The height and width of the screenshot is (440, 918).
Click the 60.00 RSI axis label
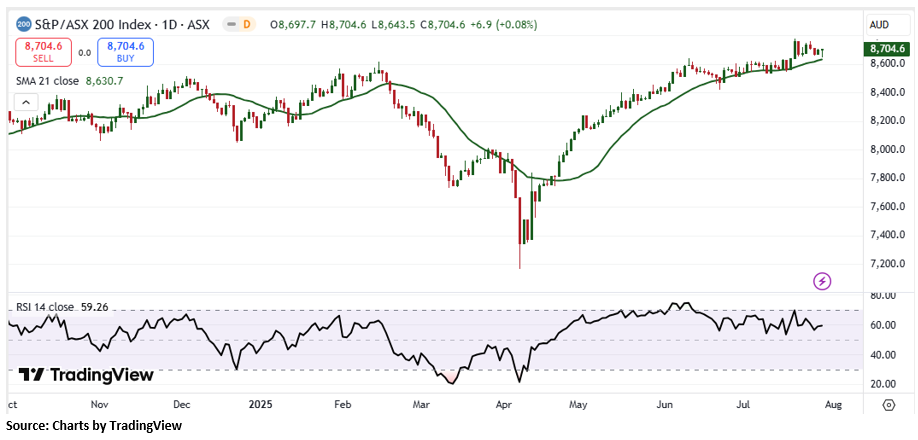click(x=882, y=325)
